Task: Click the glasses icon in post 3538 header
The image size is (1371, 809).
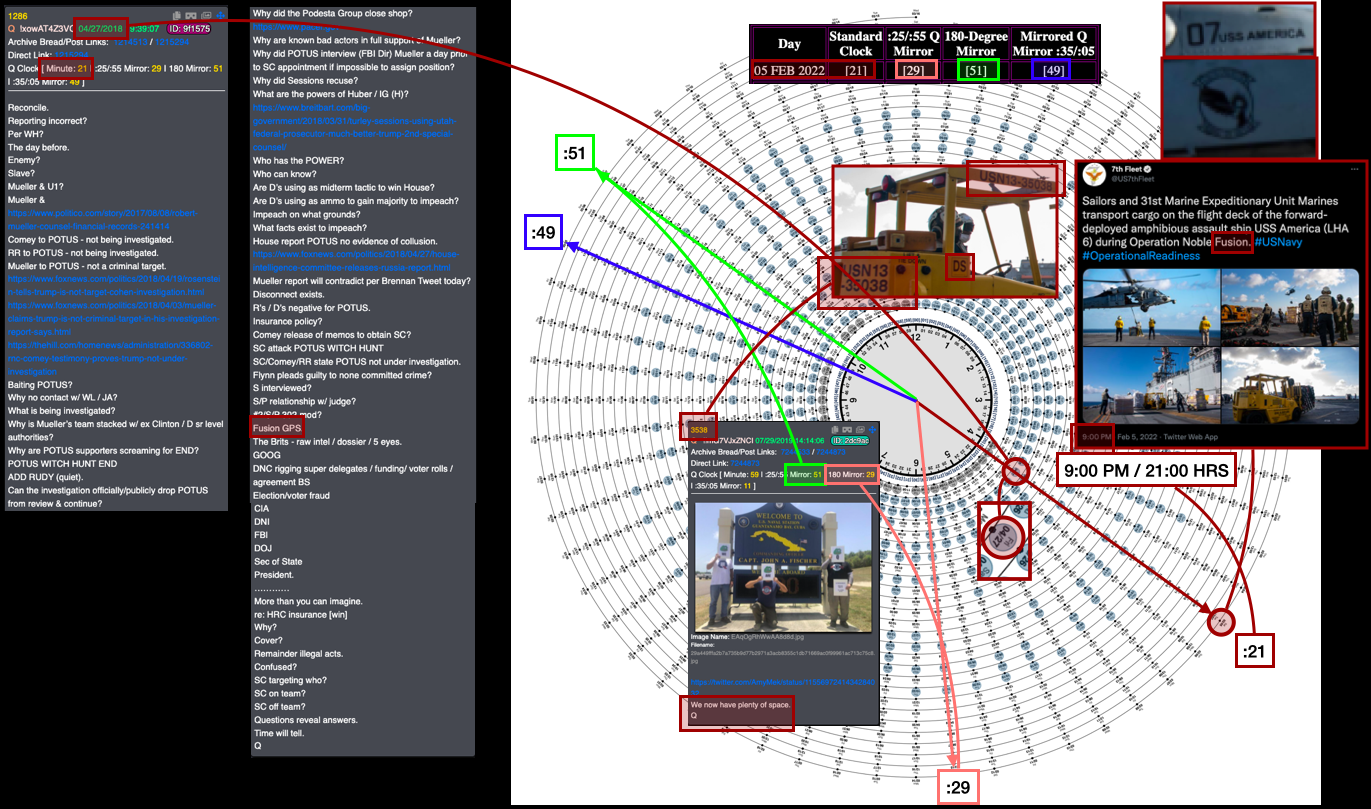Action: point(847,430)
